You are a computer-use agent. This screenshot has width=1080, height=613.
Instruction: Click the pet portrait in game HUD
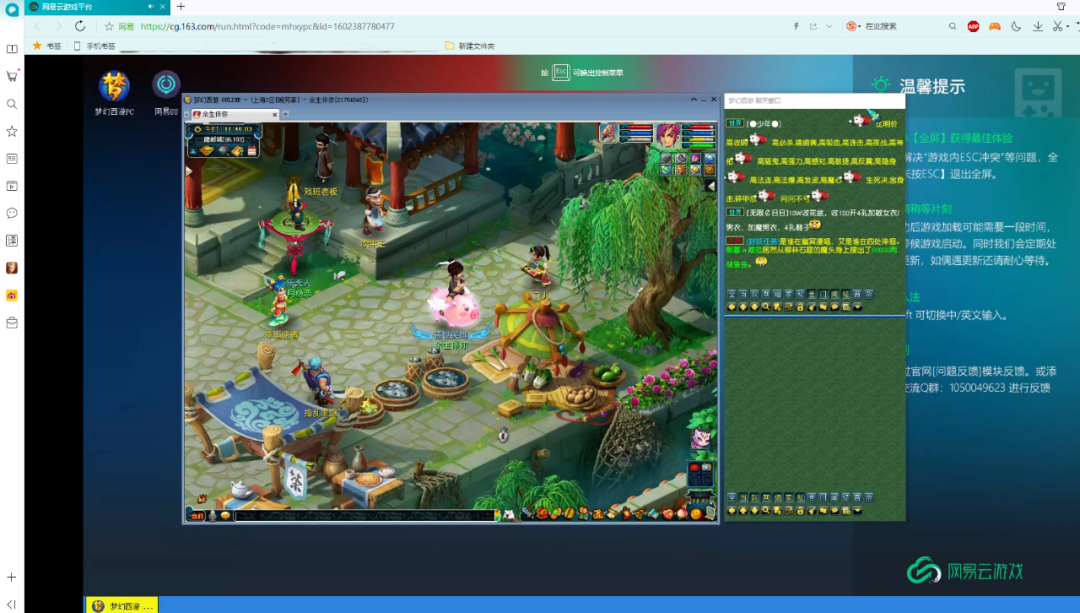click(607, 133)
